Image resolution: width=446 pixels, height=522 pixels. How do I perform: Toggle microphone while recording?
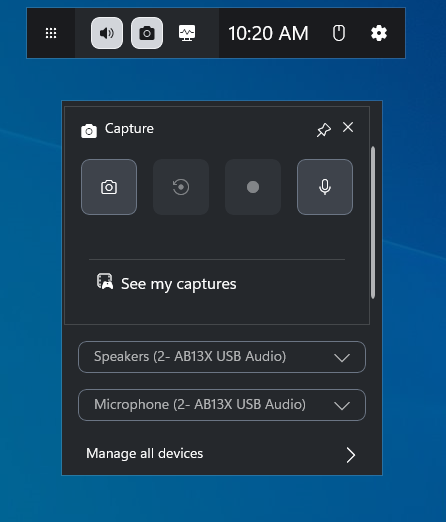coord(325,187)
